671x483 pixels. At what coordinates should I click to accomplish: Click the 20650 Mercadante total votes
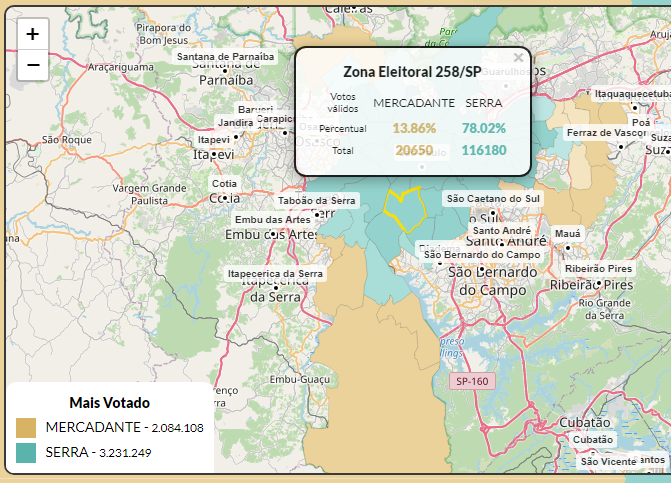[x=414, y=150]
